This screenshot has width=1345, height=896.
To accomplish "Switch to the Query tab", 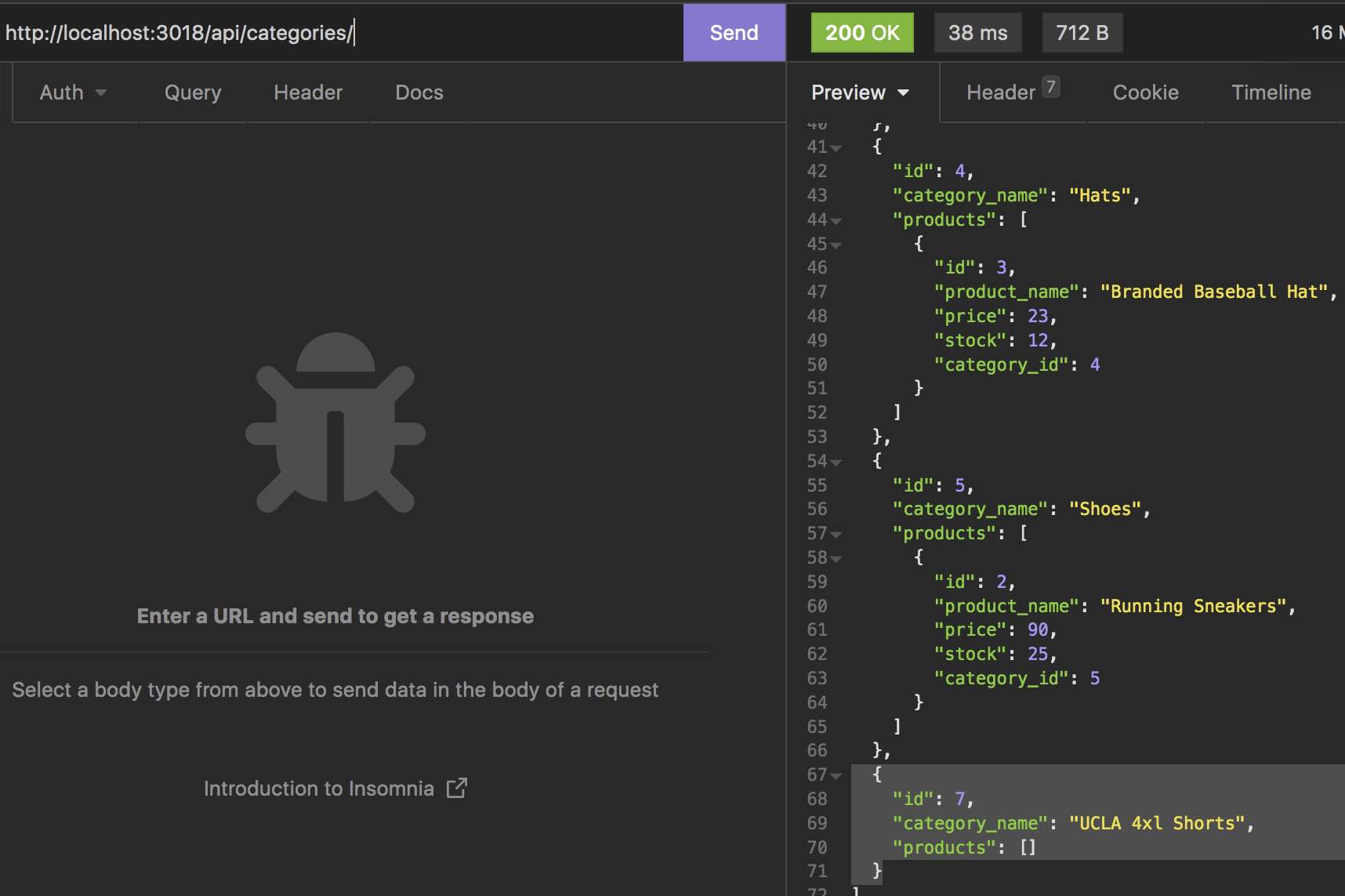I will tap(193, 93).
